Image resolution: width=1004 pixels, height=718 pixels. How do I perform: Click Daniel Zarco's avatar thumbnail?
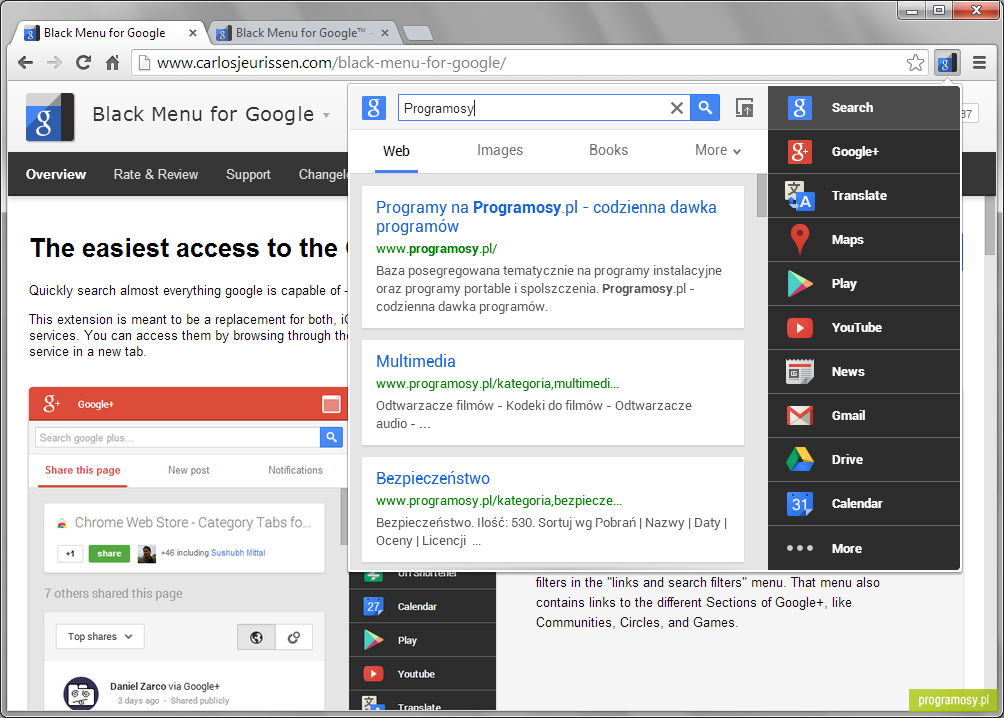tap(81, 694)
